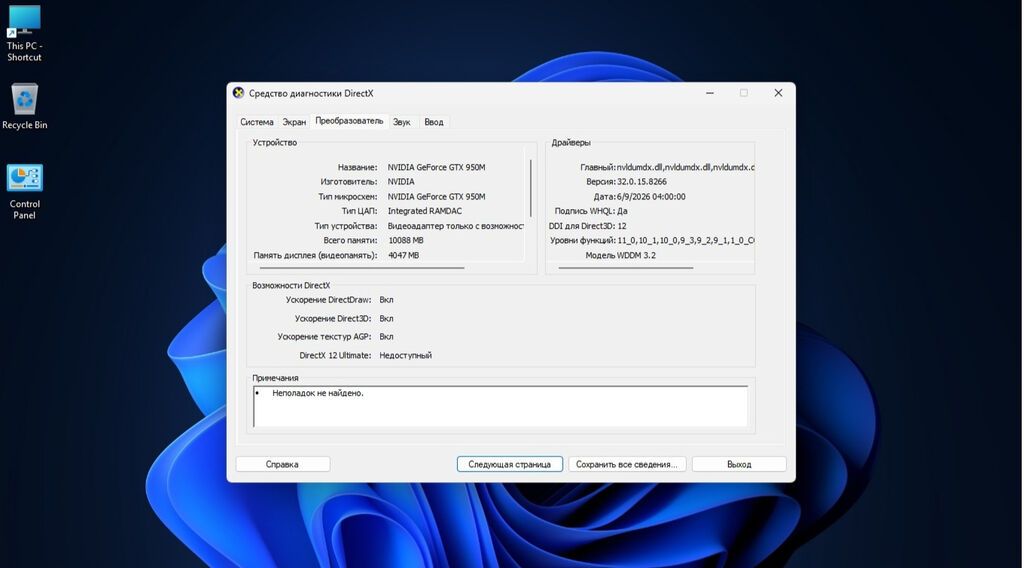Open the Control Panel desktop icon
This screenshot has width=1024, height=568.
click(24, 191)
